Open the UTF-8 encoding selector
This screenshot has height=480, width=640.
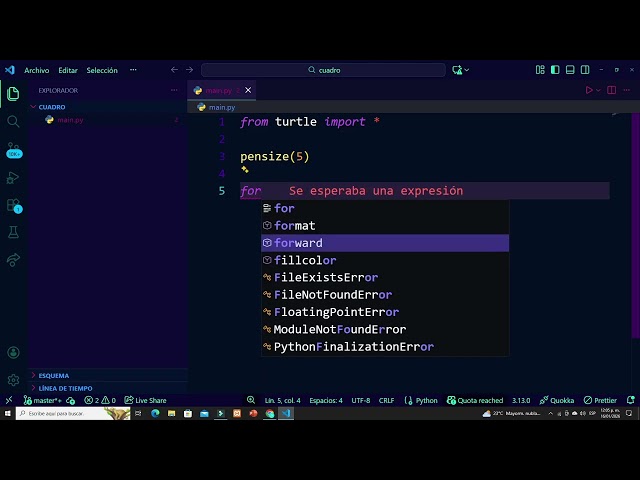click(361, 400)
